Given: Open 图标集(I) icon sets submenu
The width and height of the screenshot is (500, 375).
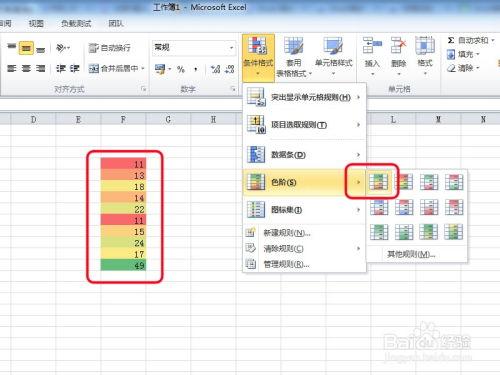Looking at the screenshot, I should (x=304, y=210).
